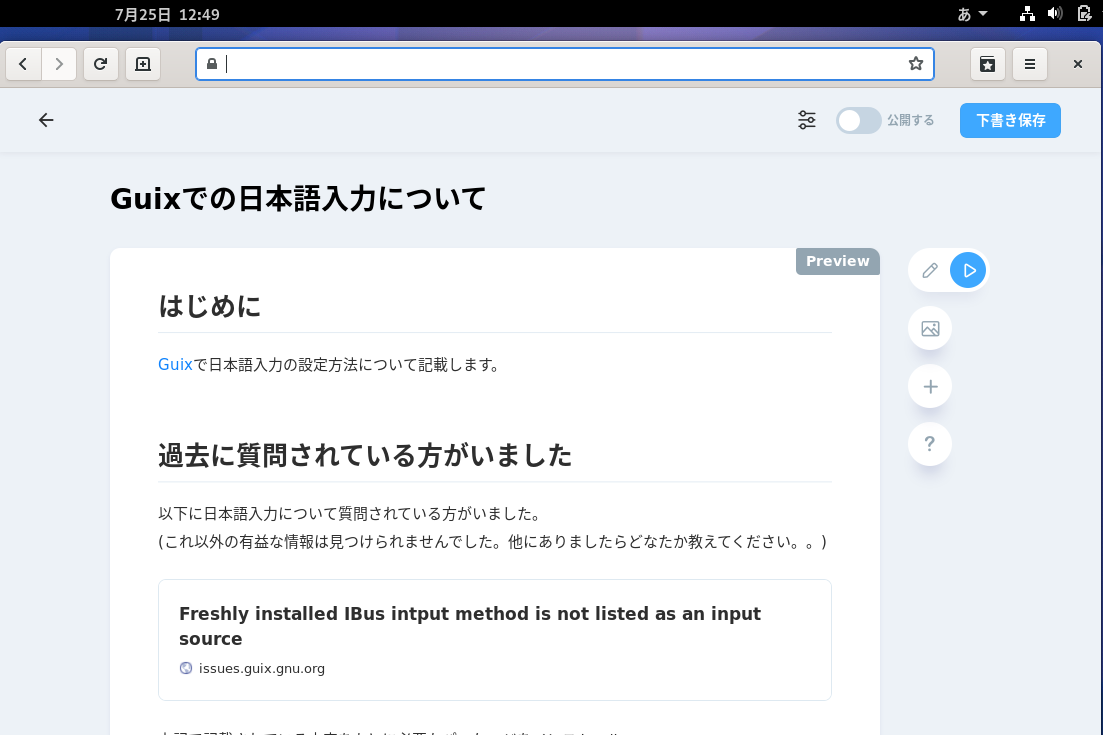Return to previous page with editor back arrow

click(x=46, y=120)
